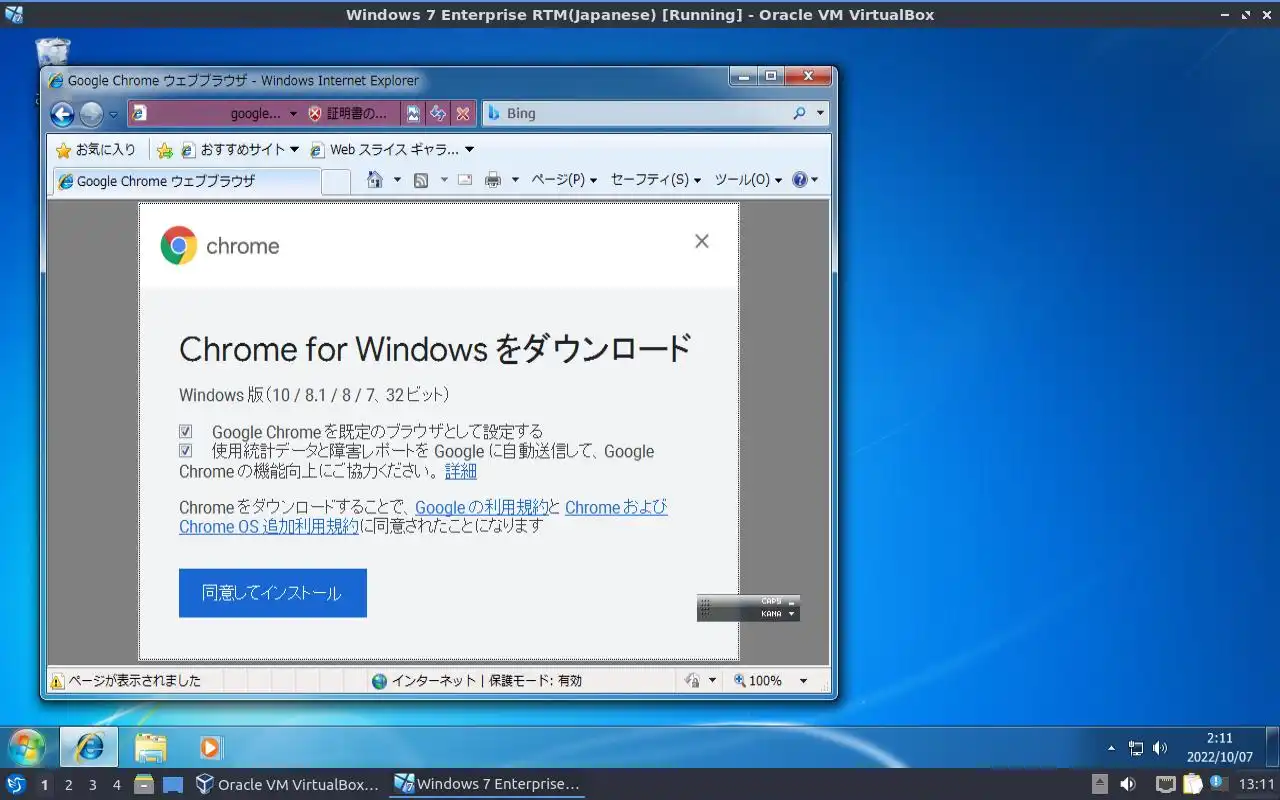Open Chrome OS 追加利用規約 link
Viewport: 1280px width, 800px height.
(269, 526)
